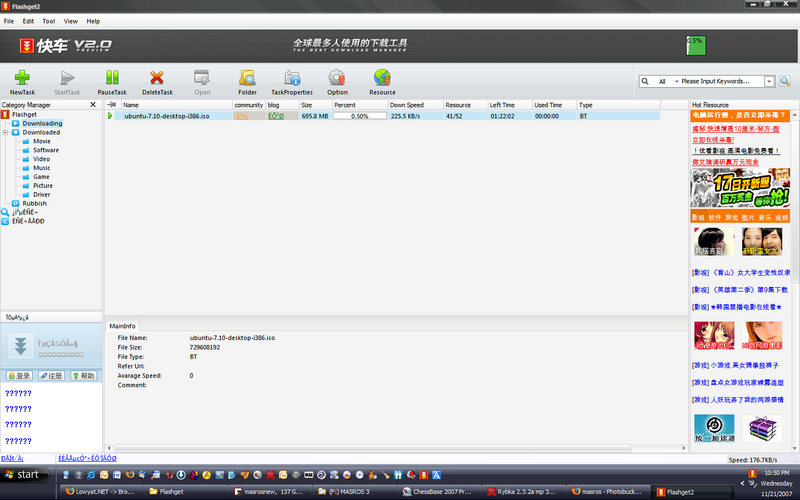Viewport: 800px width, 500px height.
Task: Type in the keywords search field
Action: 721,81
